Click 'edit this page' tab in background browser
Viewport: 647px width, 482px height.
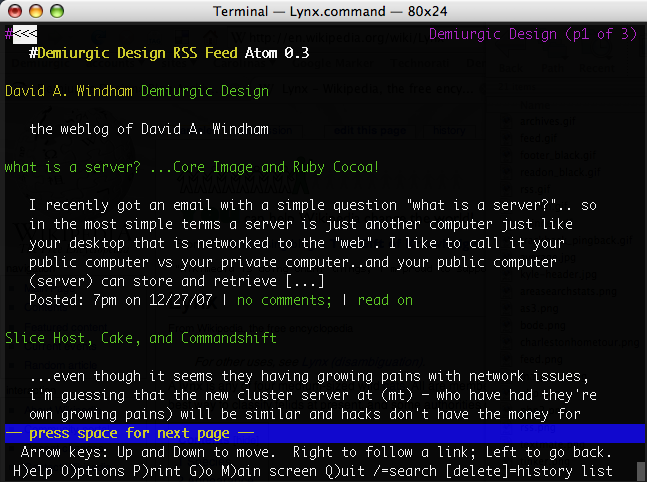coord(370,130)
